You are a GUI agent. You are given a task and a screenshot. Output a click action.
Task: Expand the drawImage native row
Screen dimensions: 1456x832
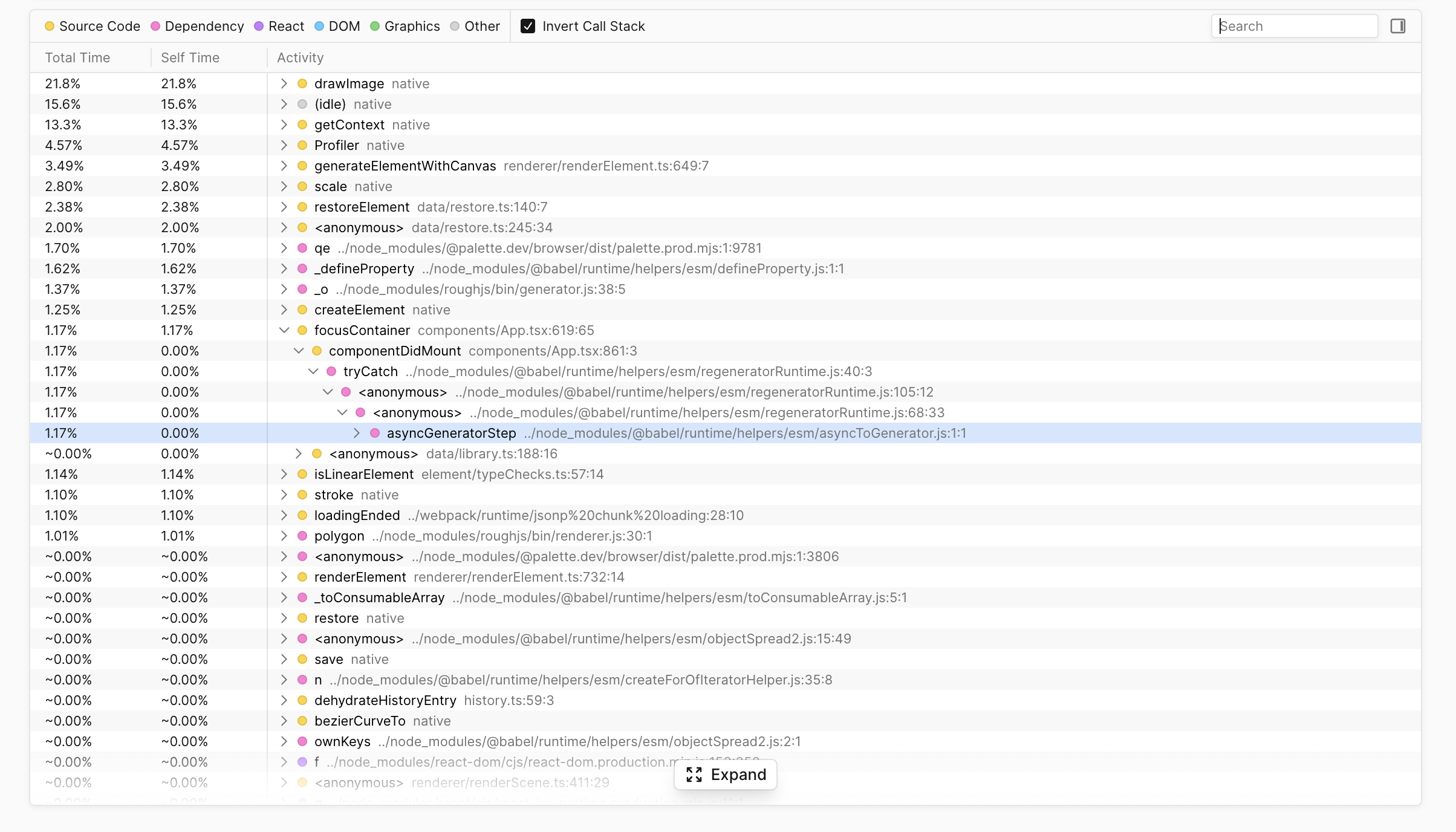pos(284,83)
